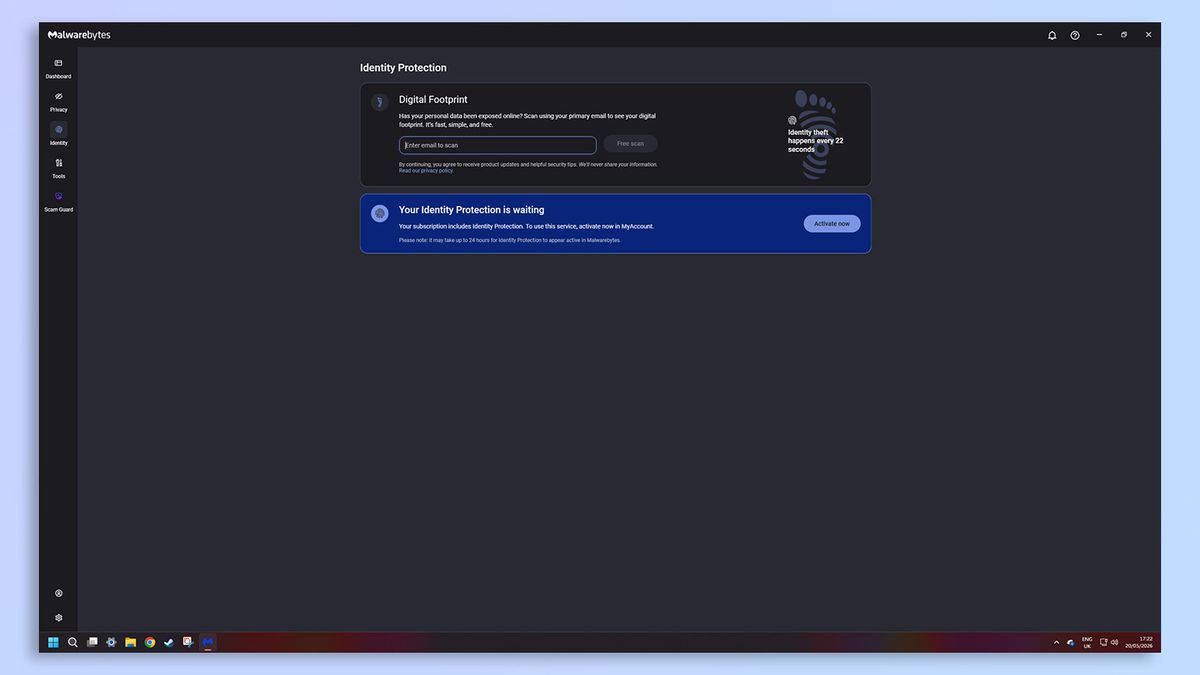Show hidden system tray icons

[x=1056, y=643]
